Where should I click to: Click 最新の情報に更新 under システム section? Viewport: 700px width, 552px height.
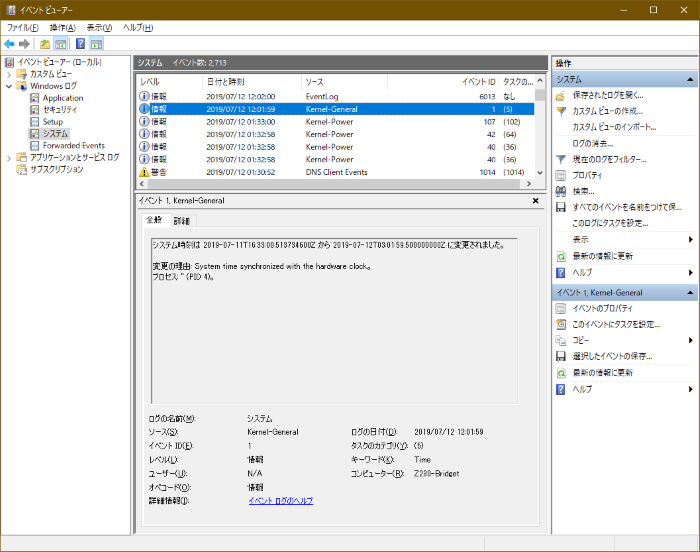click(602, 256)
